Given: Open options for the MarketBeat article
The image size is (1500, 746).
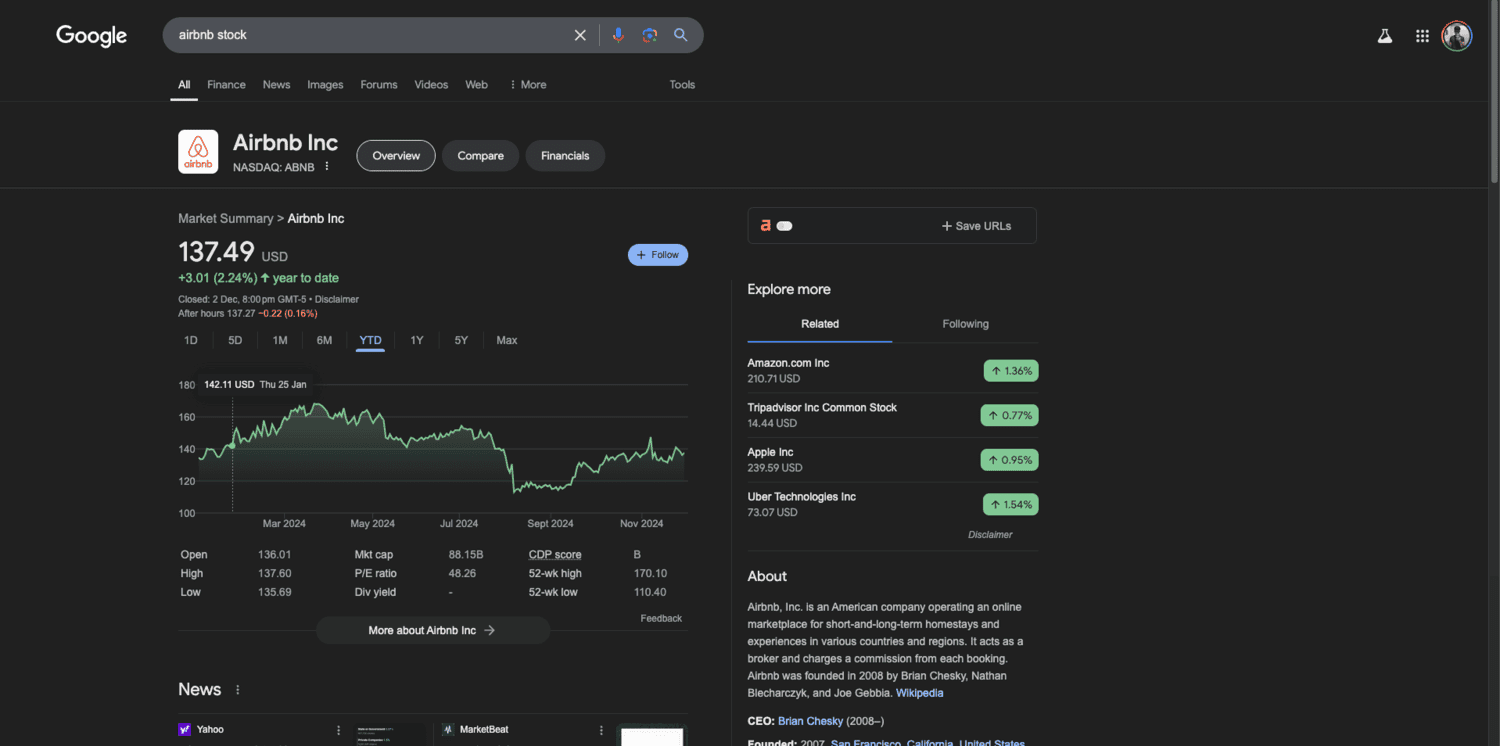Looking at the screenshot, I should pyautogui.click(x=601, y=730).
